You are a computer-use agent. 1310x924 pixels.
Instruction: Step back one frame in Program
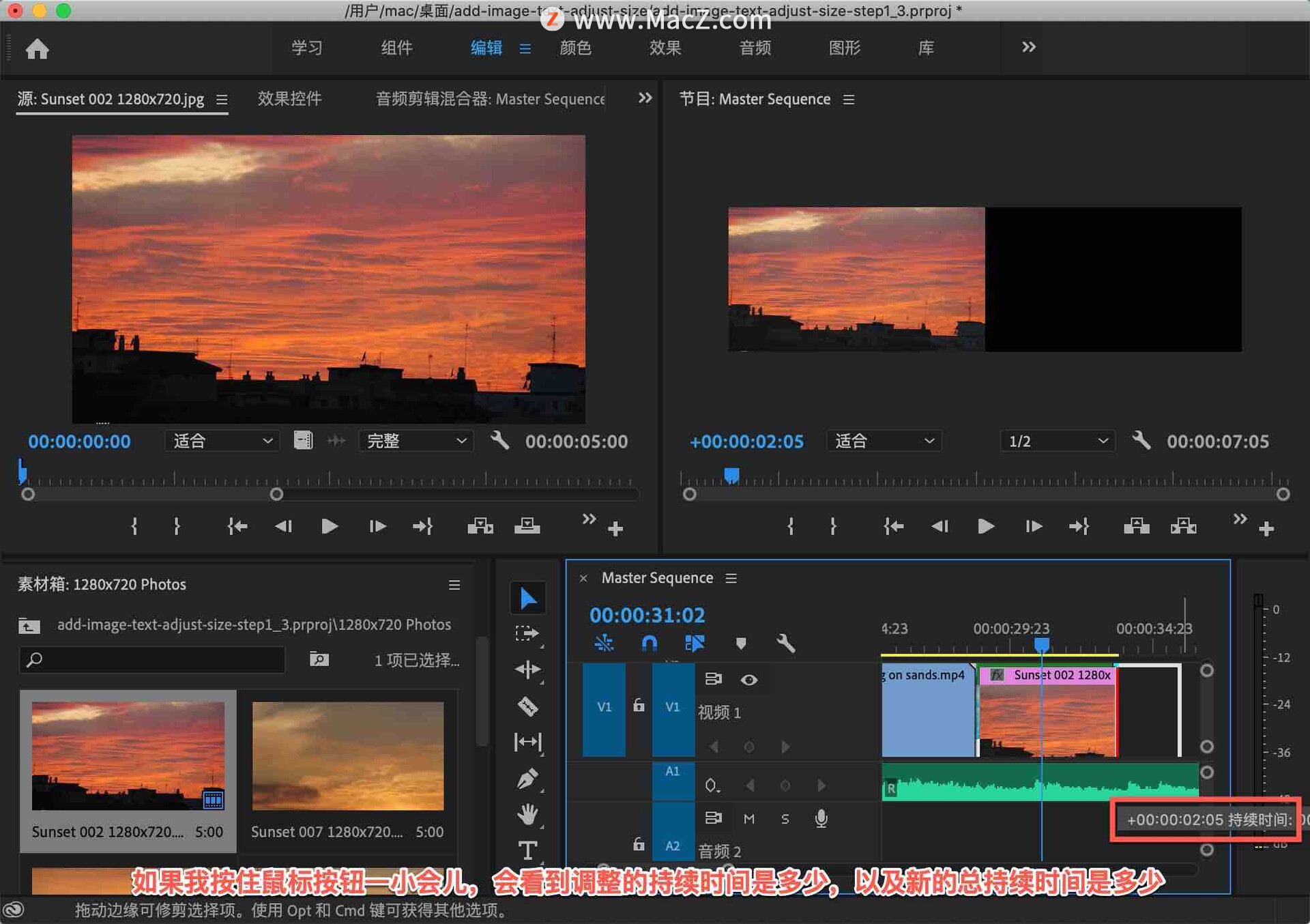click(x=940, y=526)
